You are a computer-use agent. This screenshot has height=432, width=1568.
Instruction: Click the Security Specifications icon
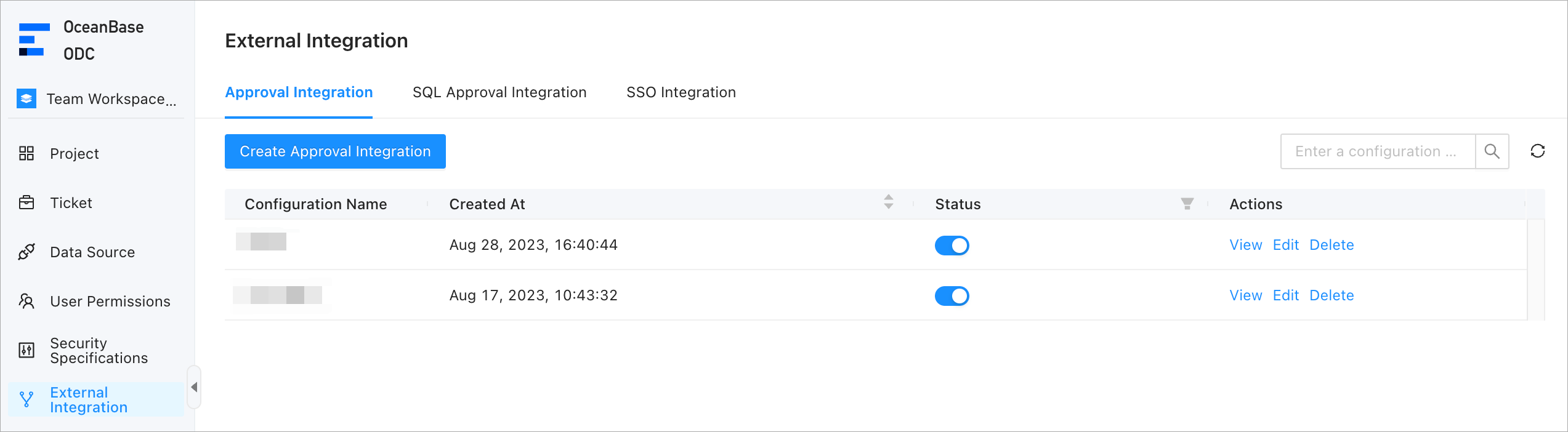click(x=26, y=350)
